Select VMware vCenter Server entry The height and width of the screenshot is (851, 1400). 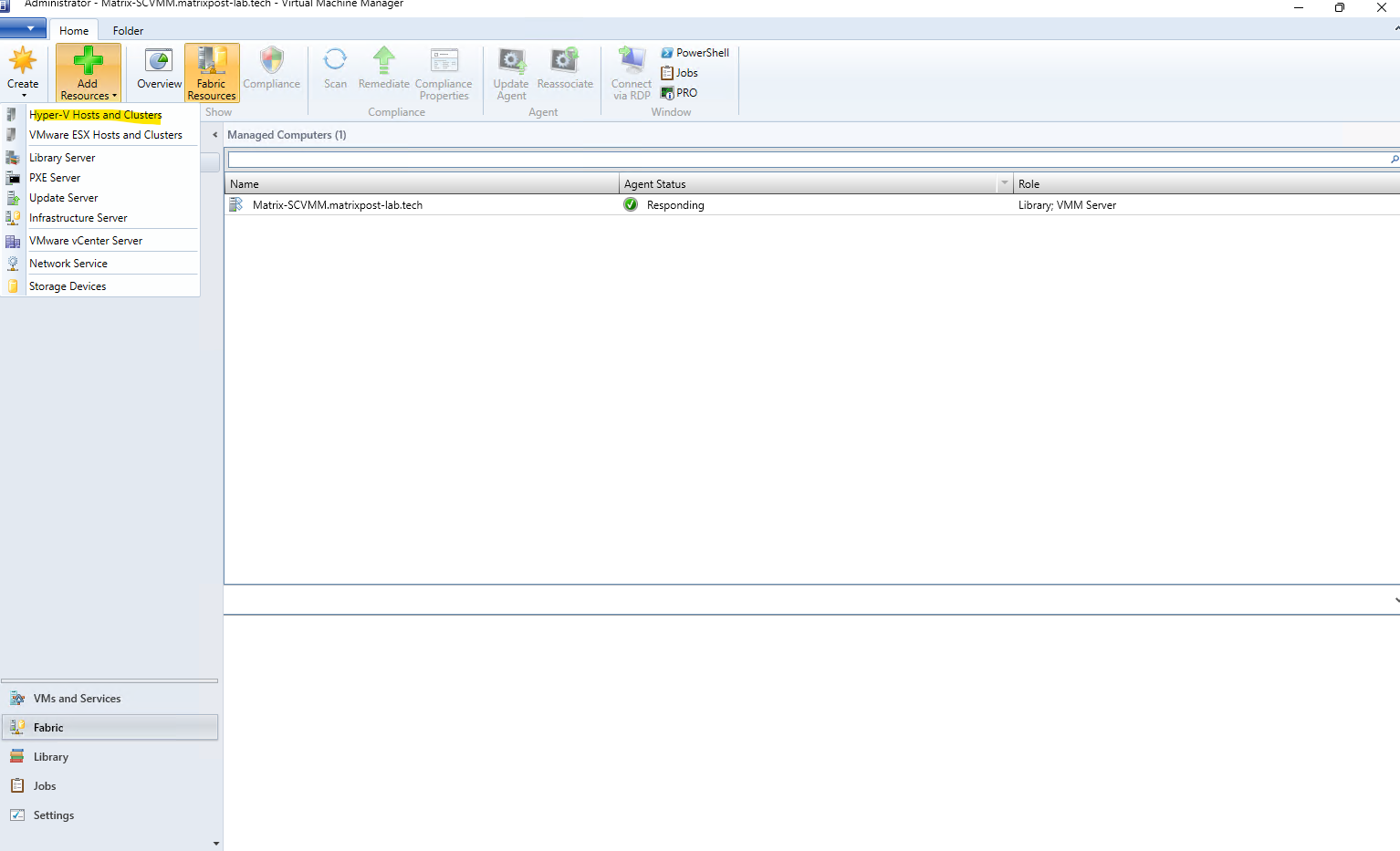pyautogui.click(x=86, y=241)
